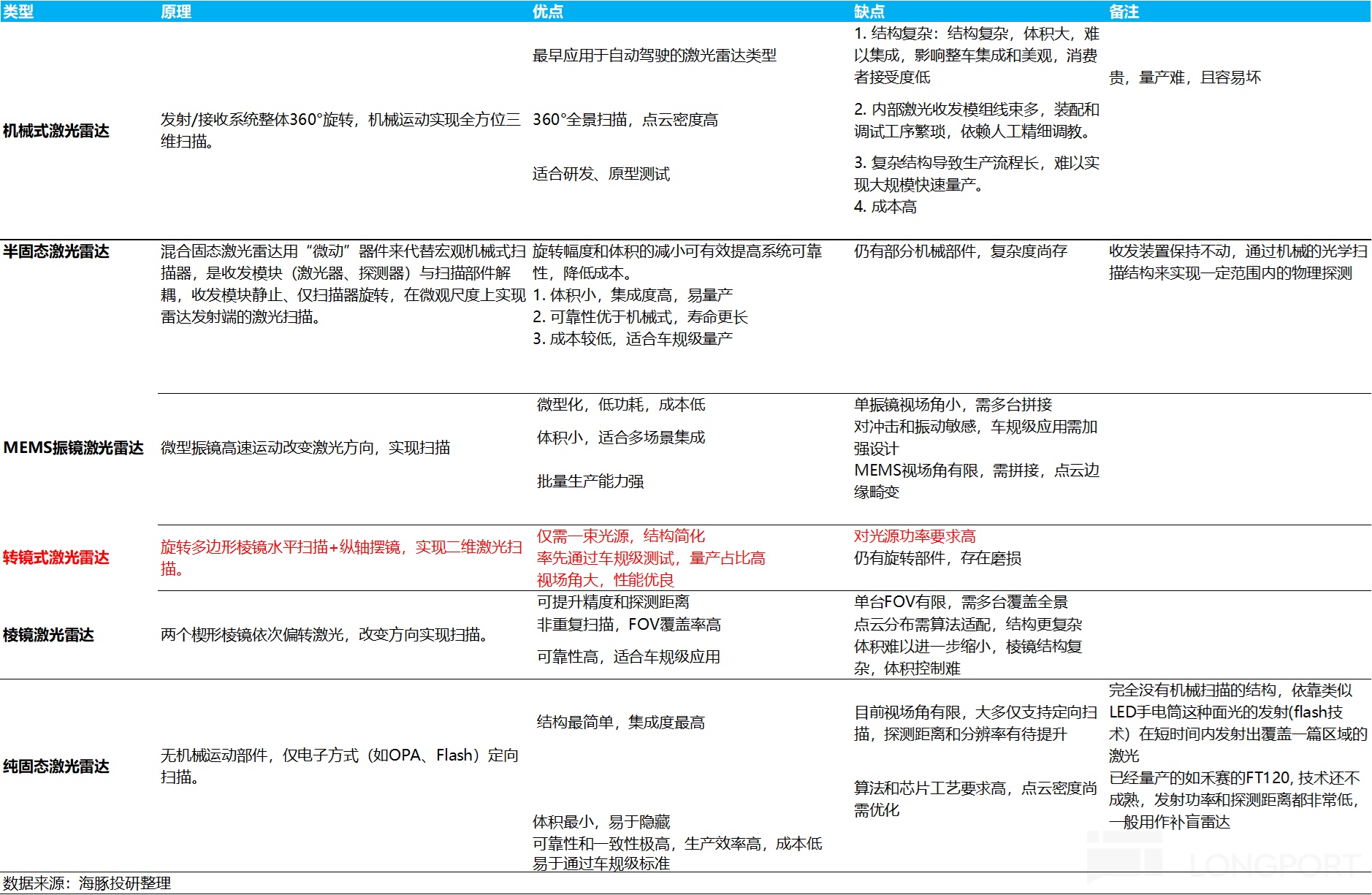Click the 半固态激光雷达 row label
The image size is (1372, 895).
coord(56,251)
